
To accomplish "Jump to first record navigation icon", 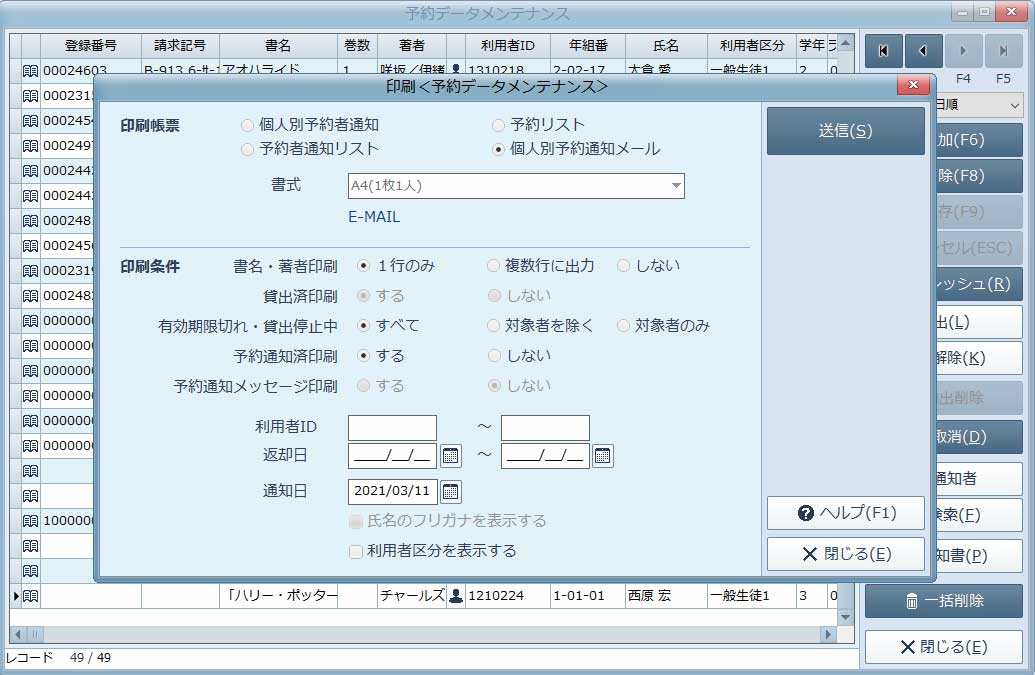I will 883,51.
